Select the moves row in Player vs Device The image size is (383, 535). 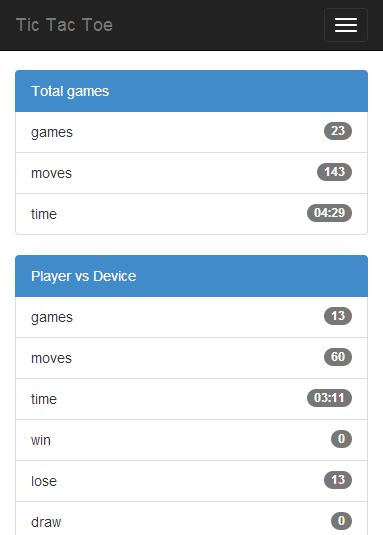[x=191, y=358]
